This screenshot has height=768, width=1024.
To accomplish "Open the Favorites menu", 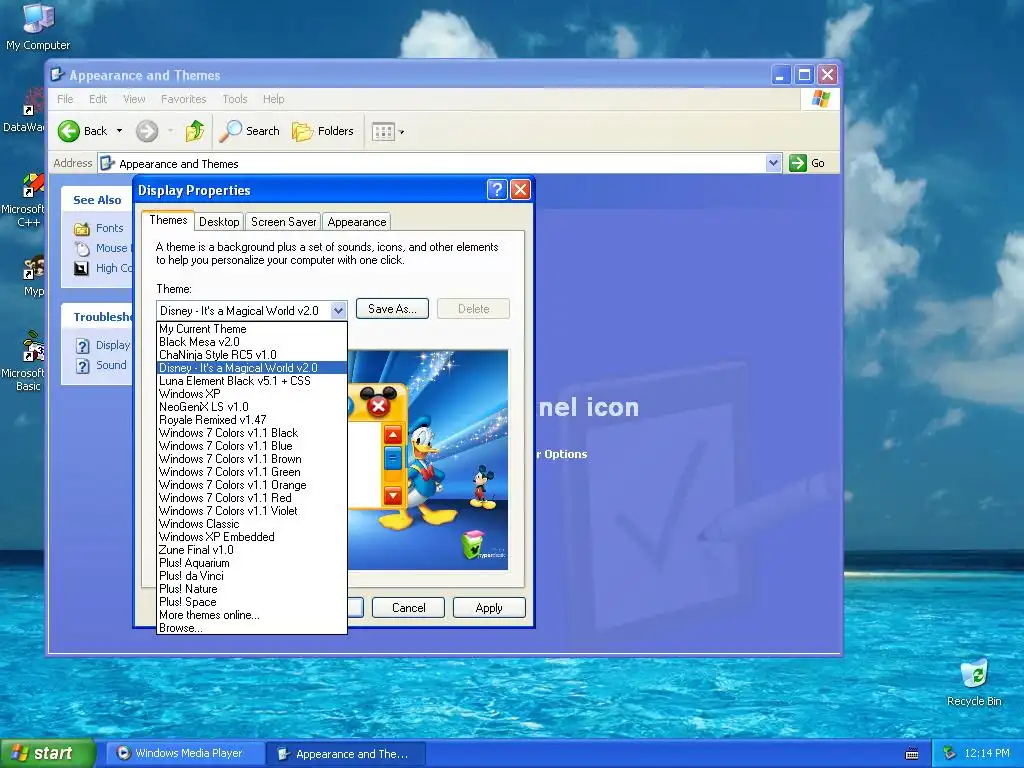I will [x=184, y=99].
